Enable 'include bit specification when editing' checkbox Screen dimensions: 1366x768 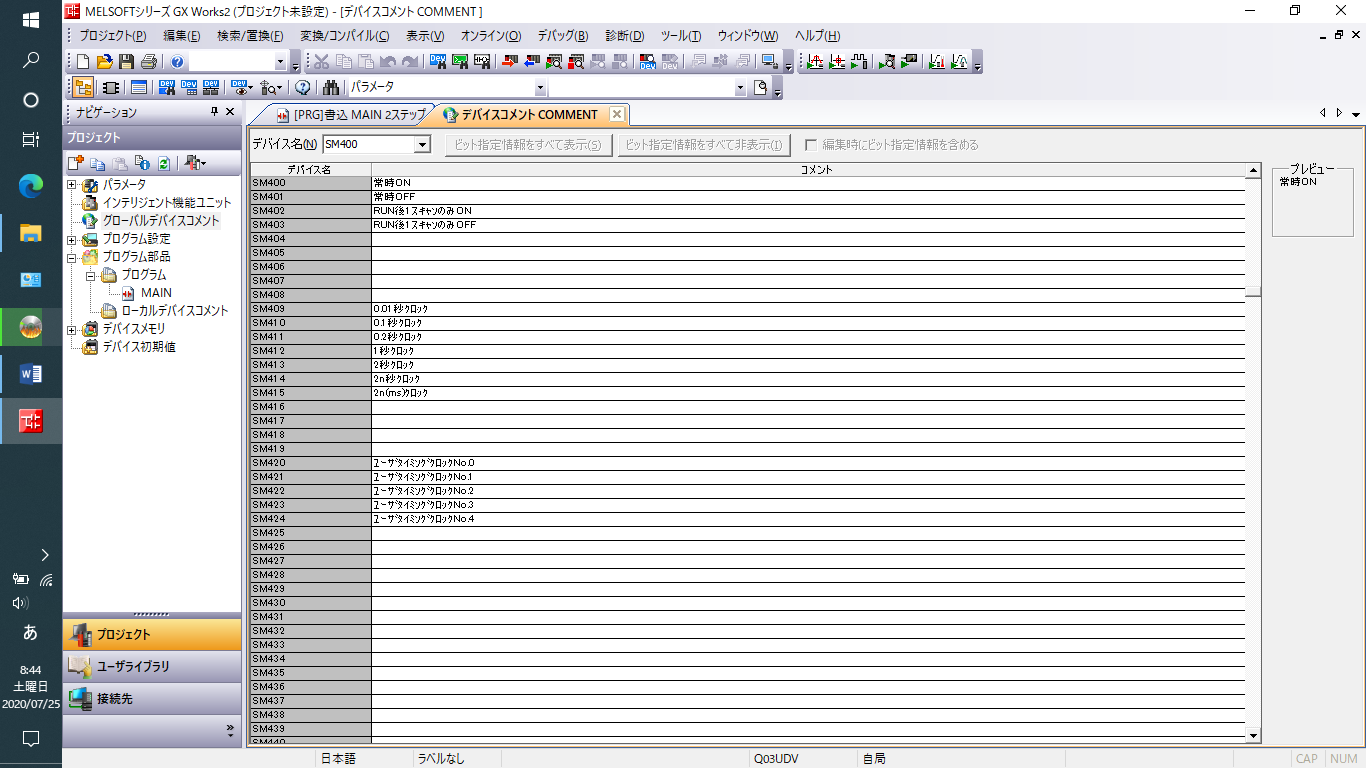(812, 145)
